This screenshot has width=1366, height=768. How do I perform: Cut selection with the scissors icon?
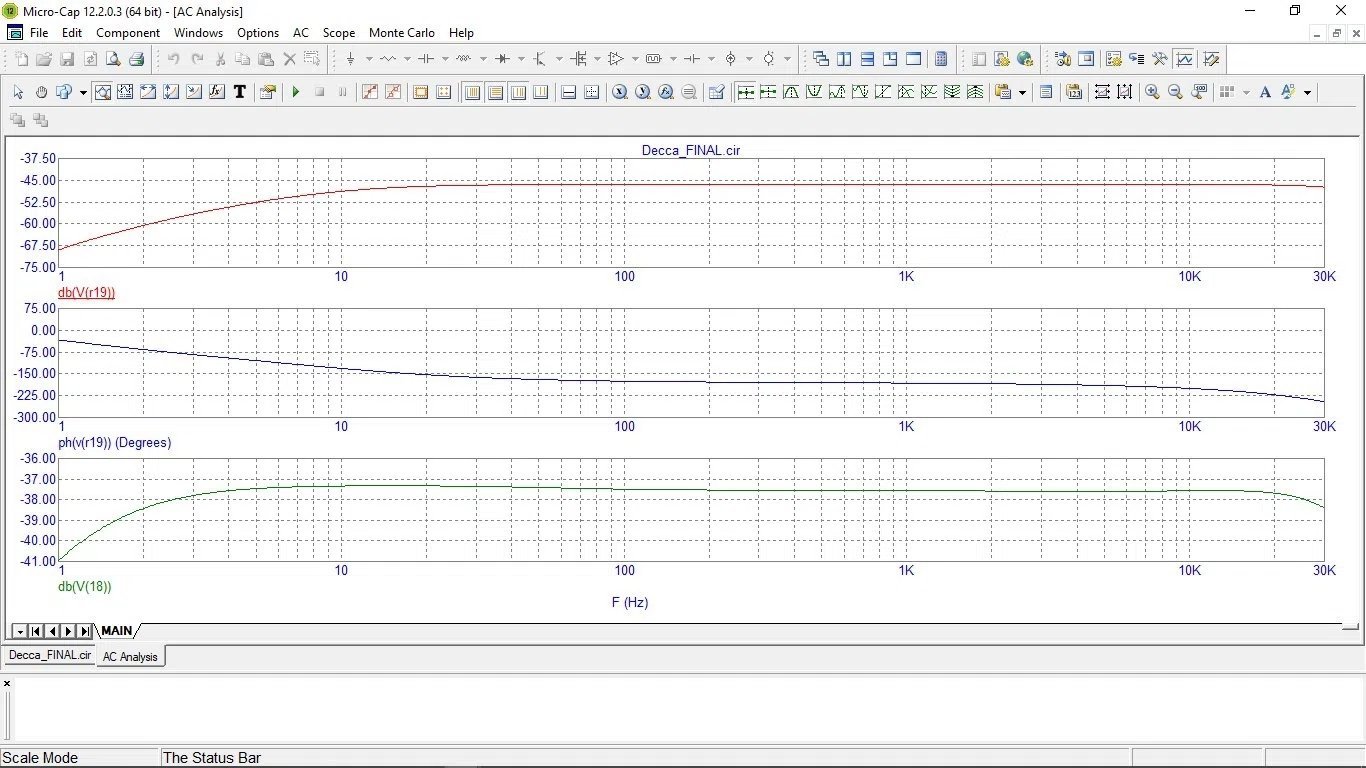tap(220, 59)
